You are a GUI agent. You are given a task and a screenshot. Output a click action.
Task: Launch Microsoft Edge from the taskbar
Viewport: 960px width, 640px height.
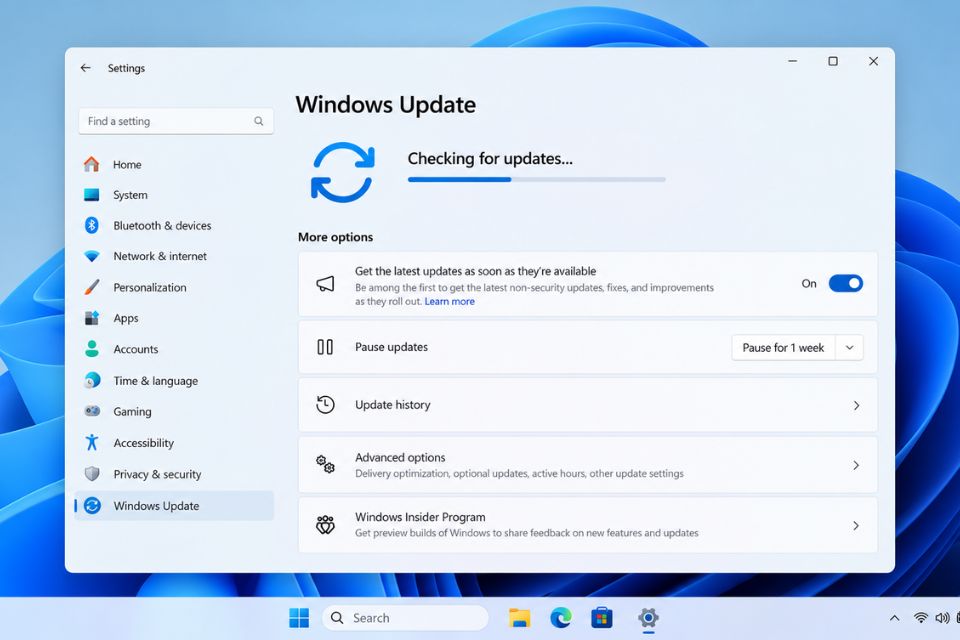coord(561,618)
